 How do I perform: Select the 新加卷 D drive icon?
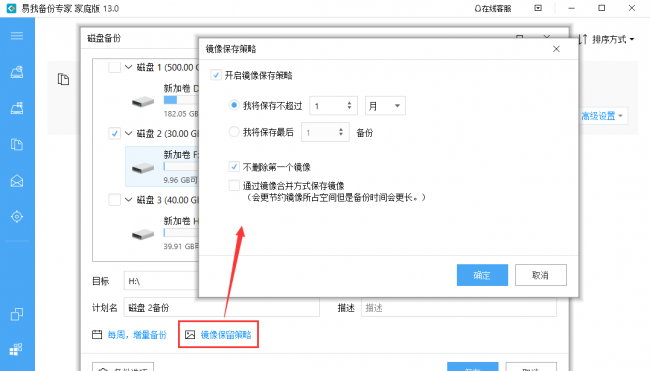[x=143, y=102]
